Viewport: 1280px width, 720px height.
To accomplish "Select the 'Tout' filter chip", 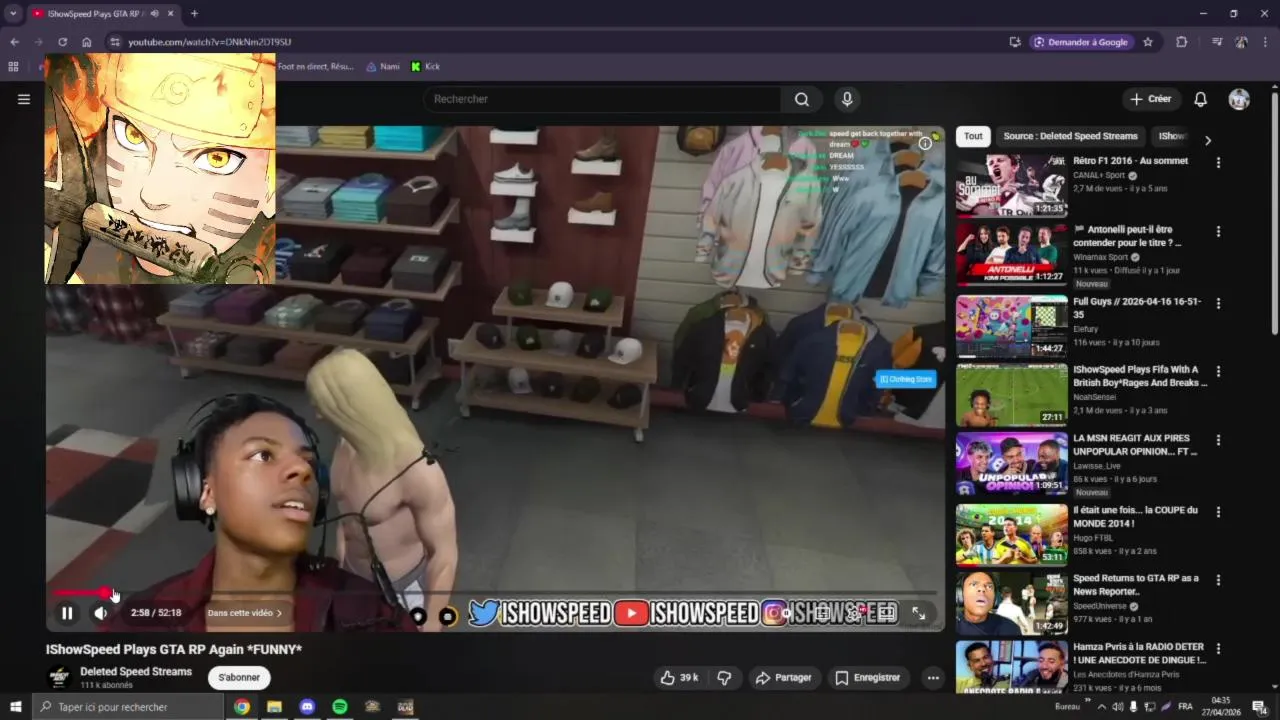I will [x=973, y=136].
